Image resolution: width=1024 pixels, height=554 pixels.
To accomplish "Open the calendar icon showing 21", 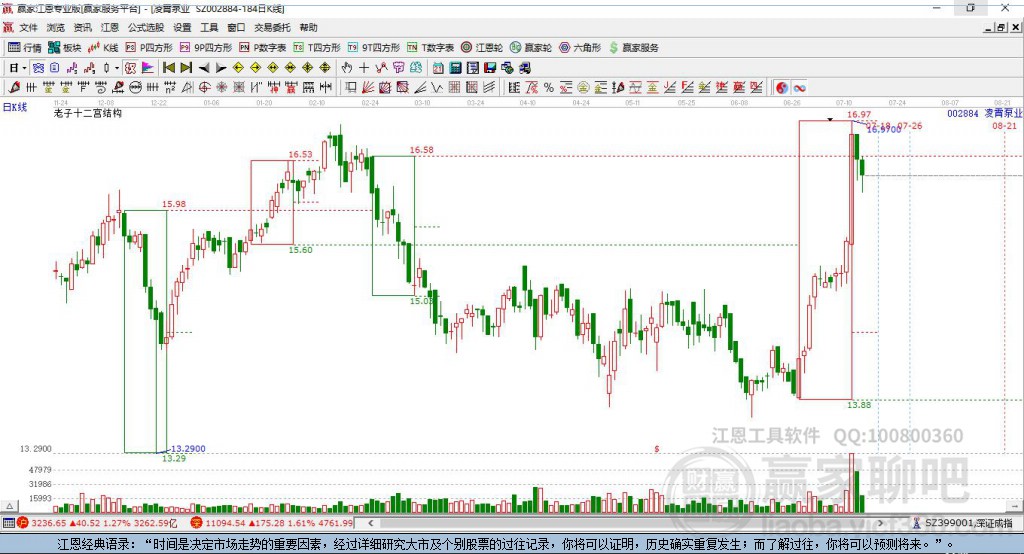I will pos(438,68).
